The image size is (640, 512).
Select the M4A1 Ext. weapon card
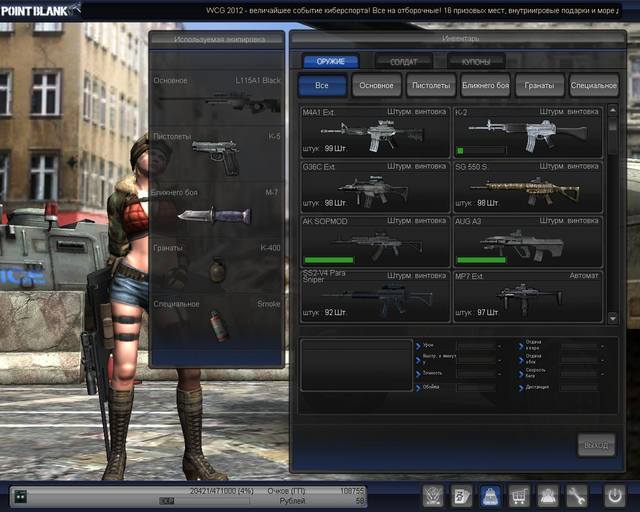375,132
